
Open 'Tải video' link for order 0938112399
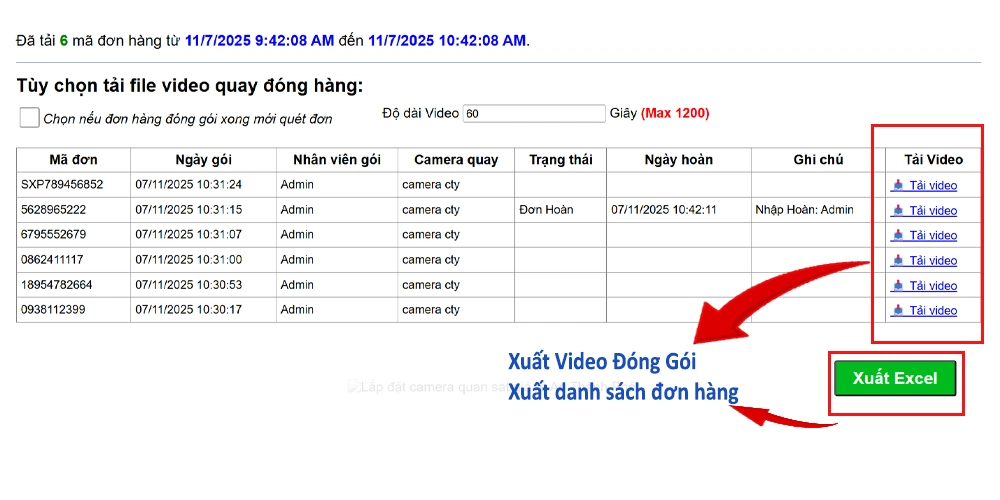click(x=933, y=311)
